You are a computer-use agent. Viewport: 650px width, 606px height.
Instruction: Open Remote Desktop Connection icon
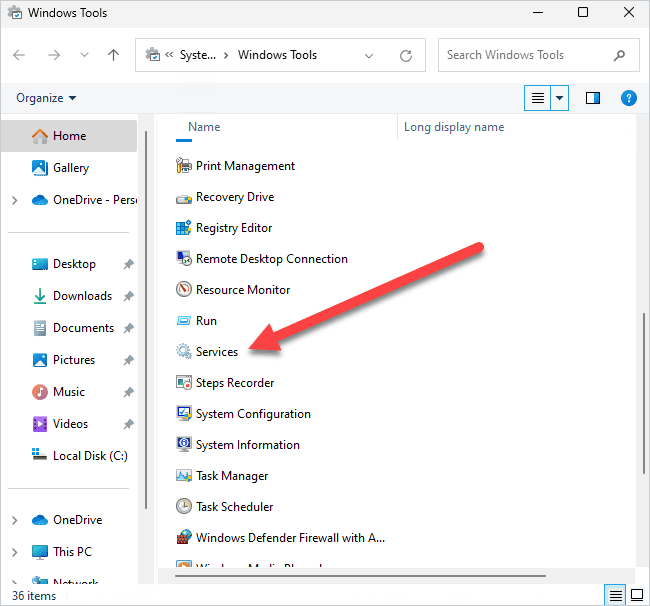184,259
